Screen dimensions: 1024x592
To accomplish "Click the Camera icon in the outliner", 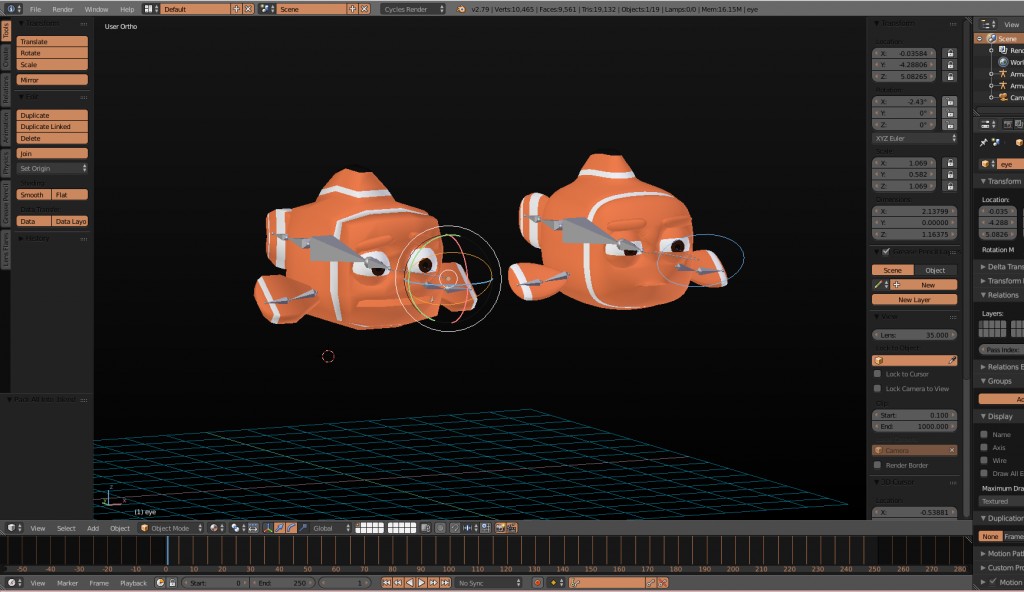I will (1002, 98).
